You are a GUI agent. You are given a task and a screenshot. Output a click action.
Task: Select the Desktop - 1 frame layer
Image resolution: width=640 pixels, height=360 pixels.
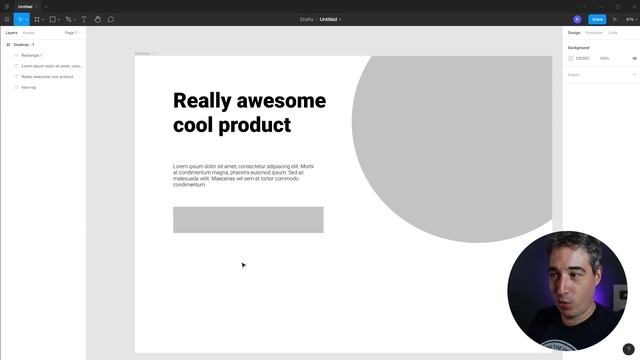[x=24, y=44]
